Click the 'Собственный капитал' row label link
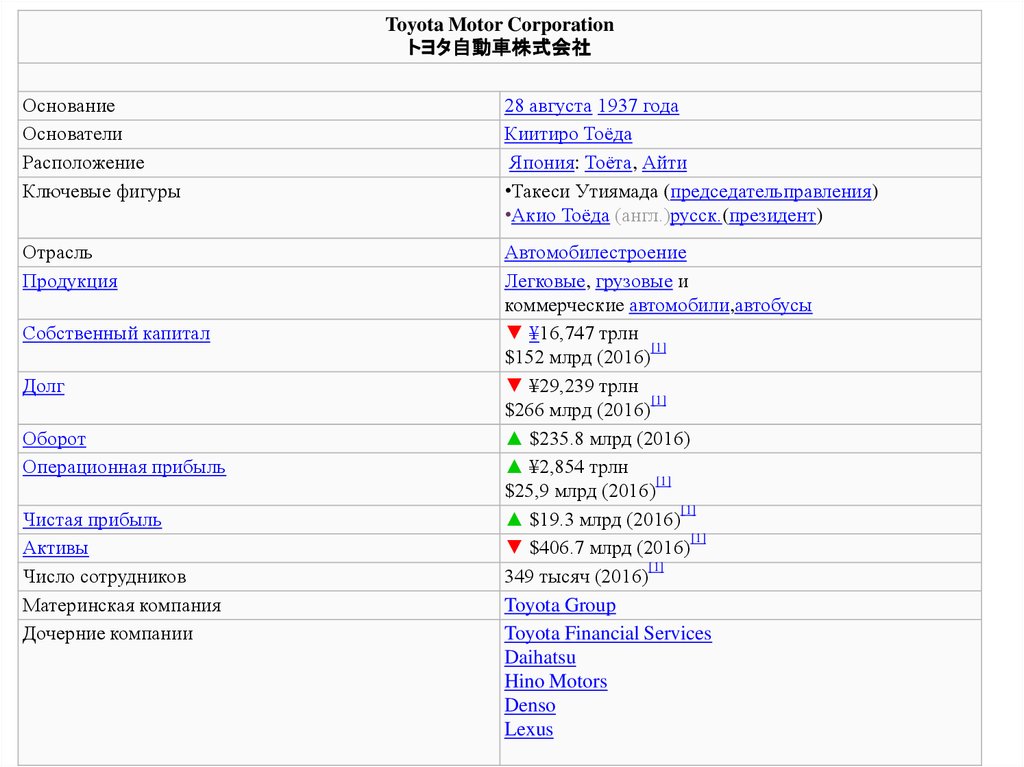 116,334
